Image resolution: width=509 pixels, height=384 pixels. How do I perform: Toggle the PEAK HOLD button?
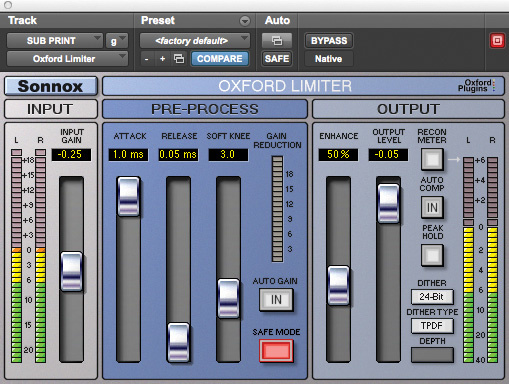point(432,255)
